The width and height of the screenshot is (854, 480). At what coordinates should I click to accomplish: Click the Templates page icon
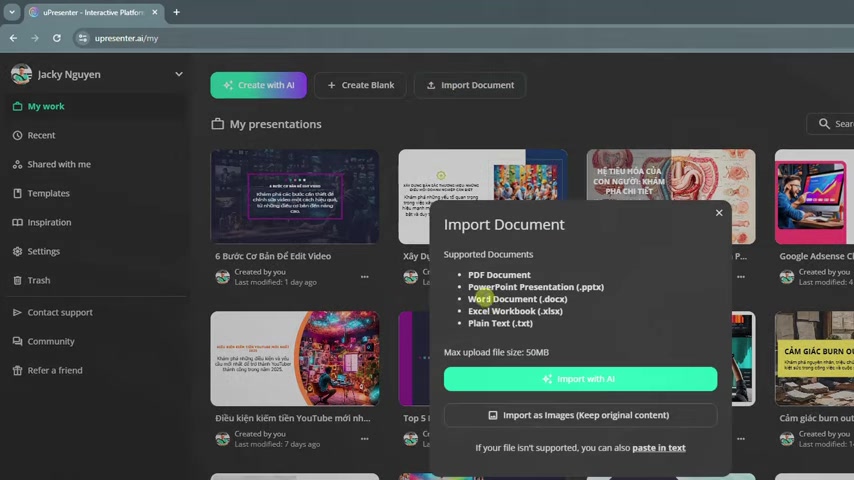coord(17,193)
